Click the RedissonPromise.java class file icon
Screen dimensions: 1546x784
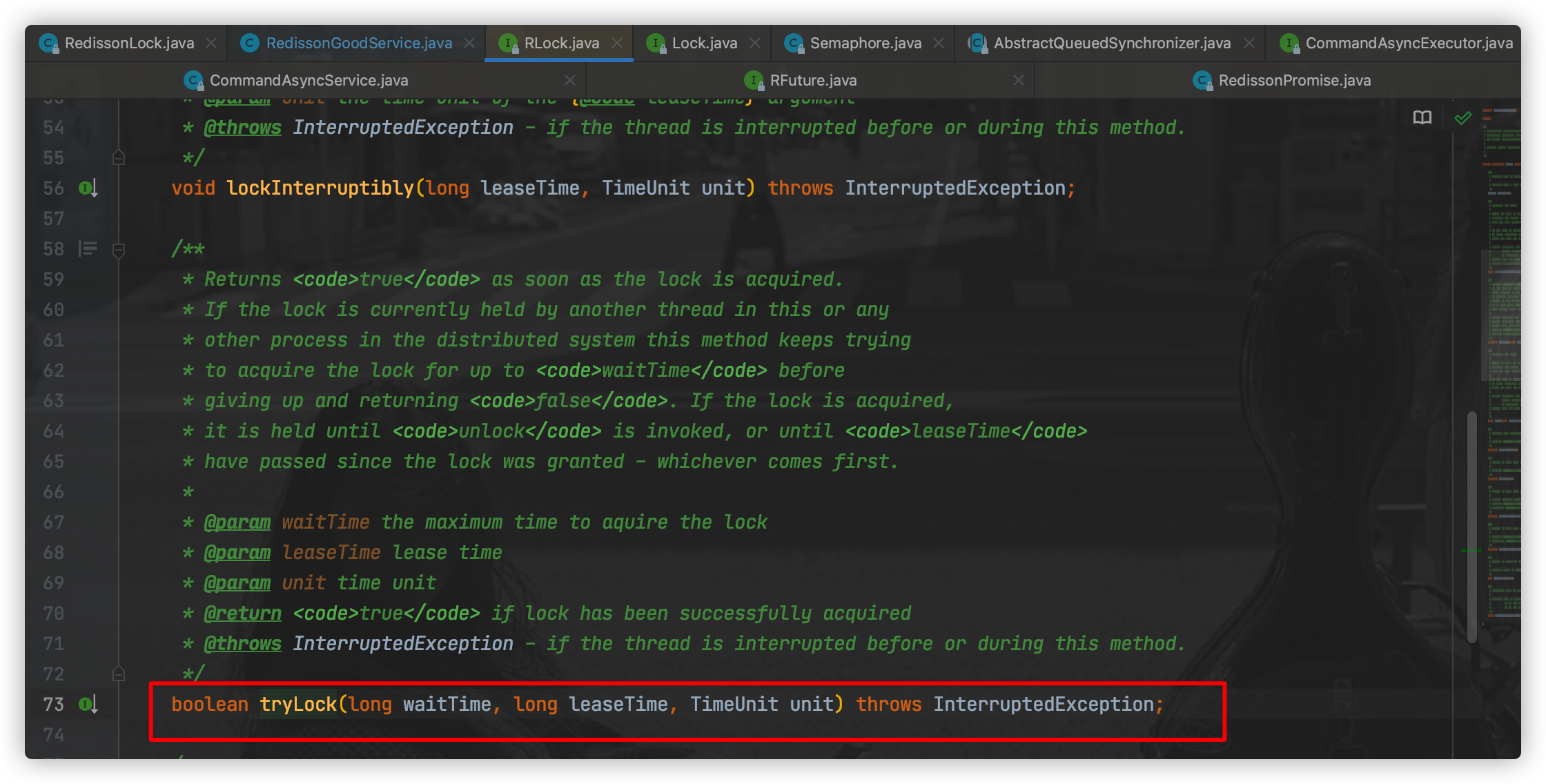click(1202, 81)
